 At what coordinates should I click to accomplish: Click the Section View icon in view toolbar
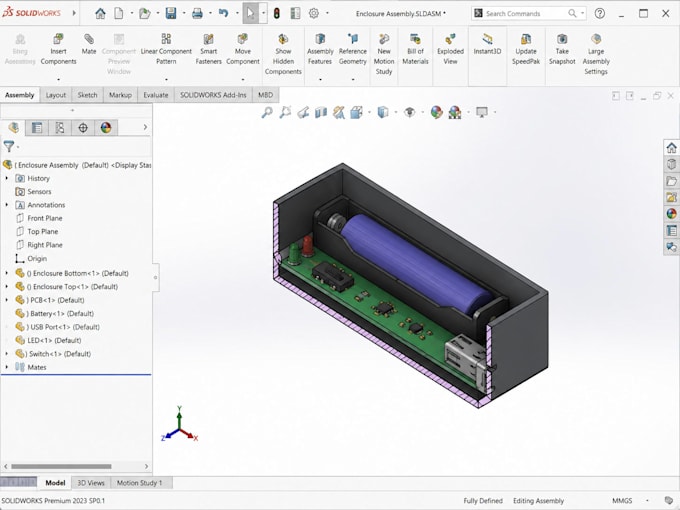click(321, 113)
